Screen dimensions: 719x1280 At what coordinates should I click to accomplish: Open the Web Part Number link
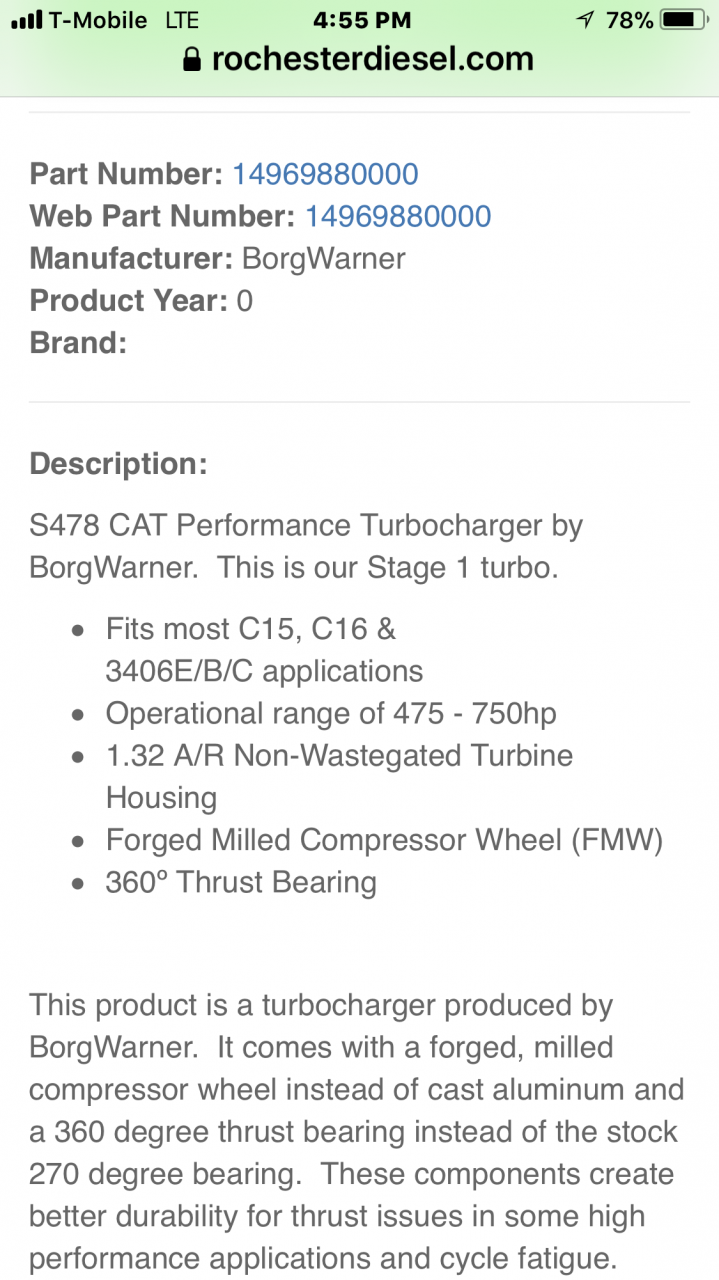tap(398, 217)
